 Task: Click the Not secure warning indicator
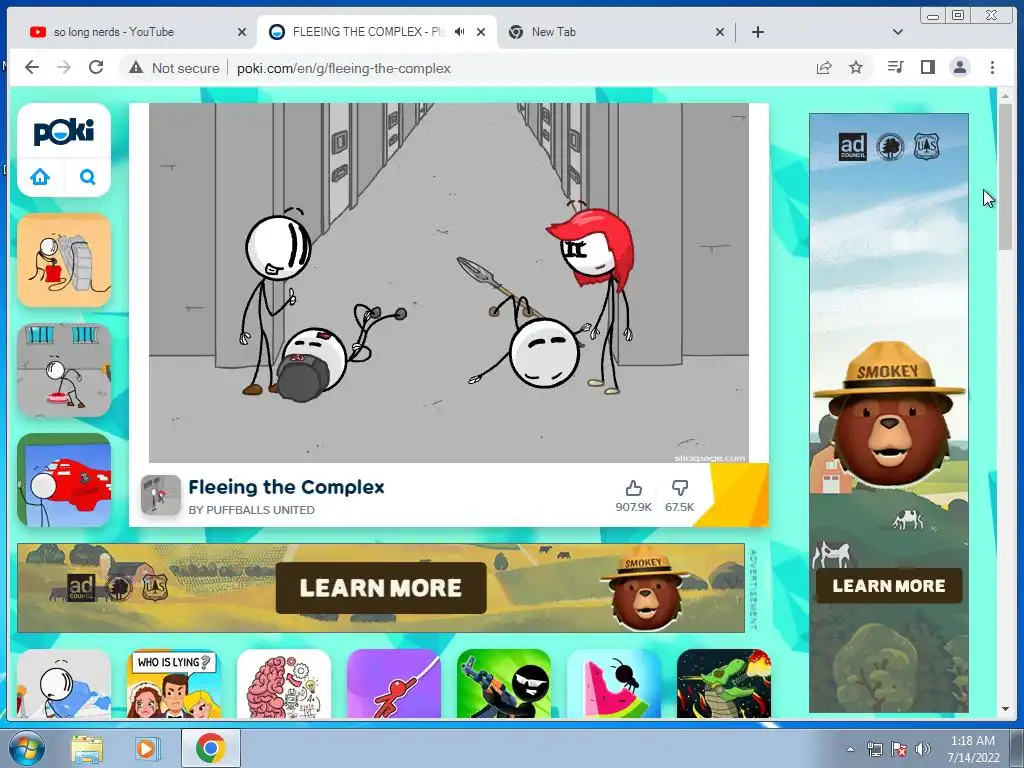click(x=174, y=68)
